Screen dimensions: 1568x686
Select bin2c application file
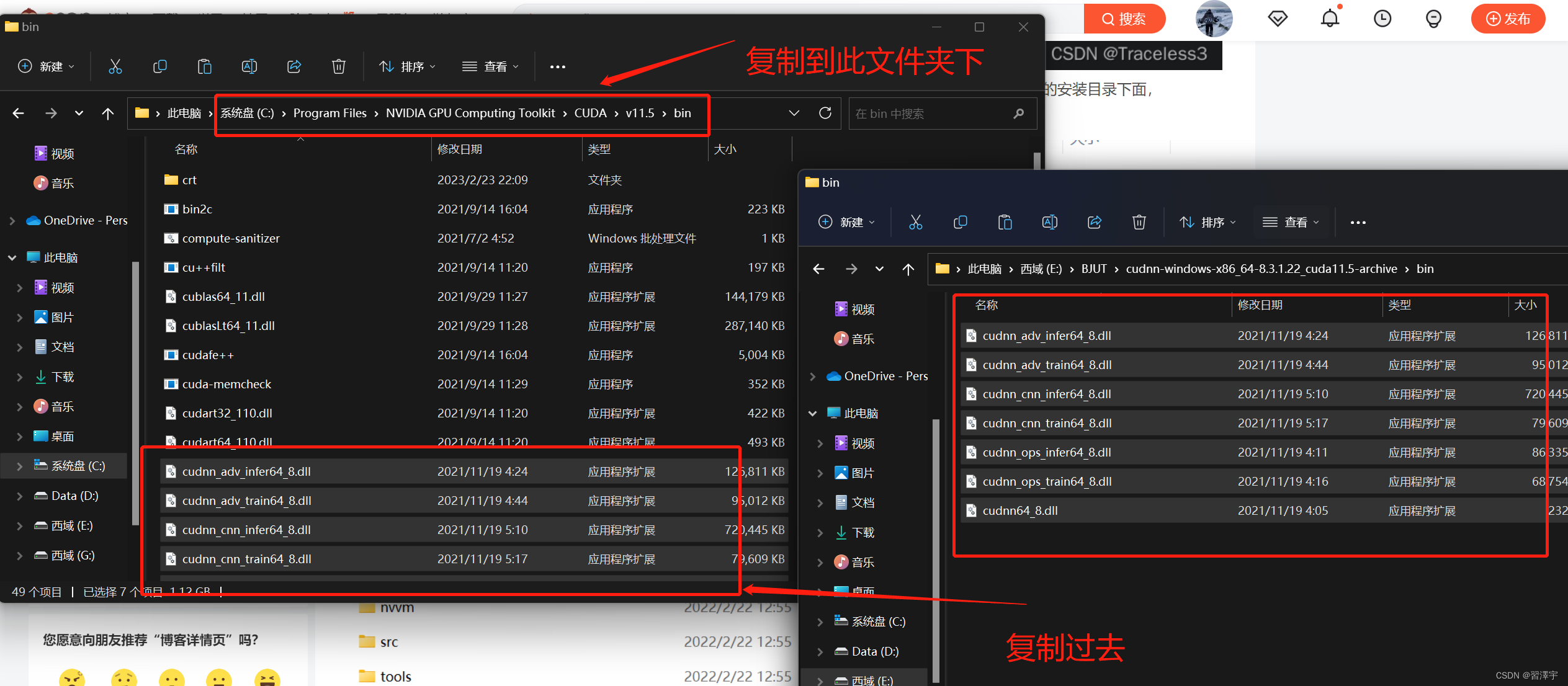click(x=474, y=209)
